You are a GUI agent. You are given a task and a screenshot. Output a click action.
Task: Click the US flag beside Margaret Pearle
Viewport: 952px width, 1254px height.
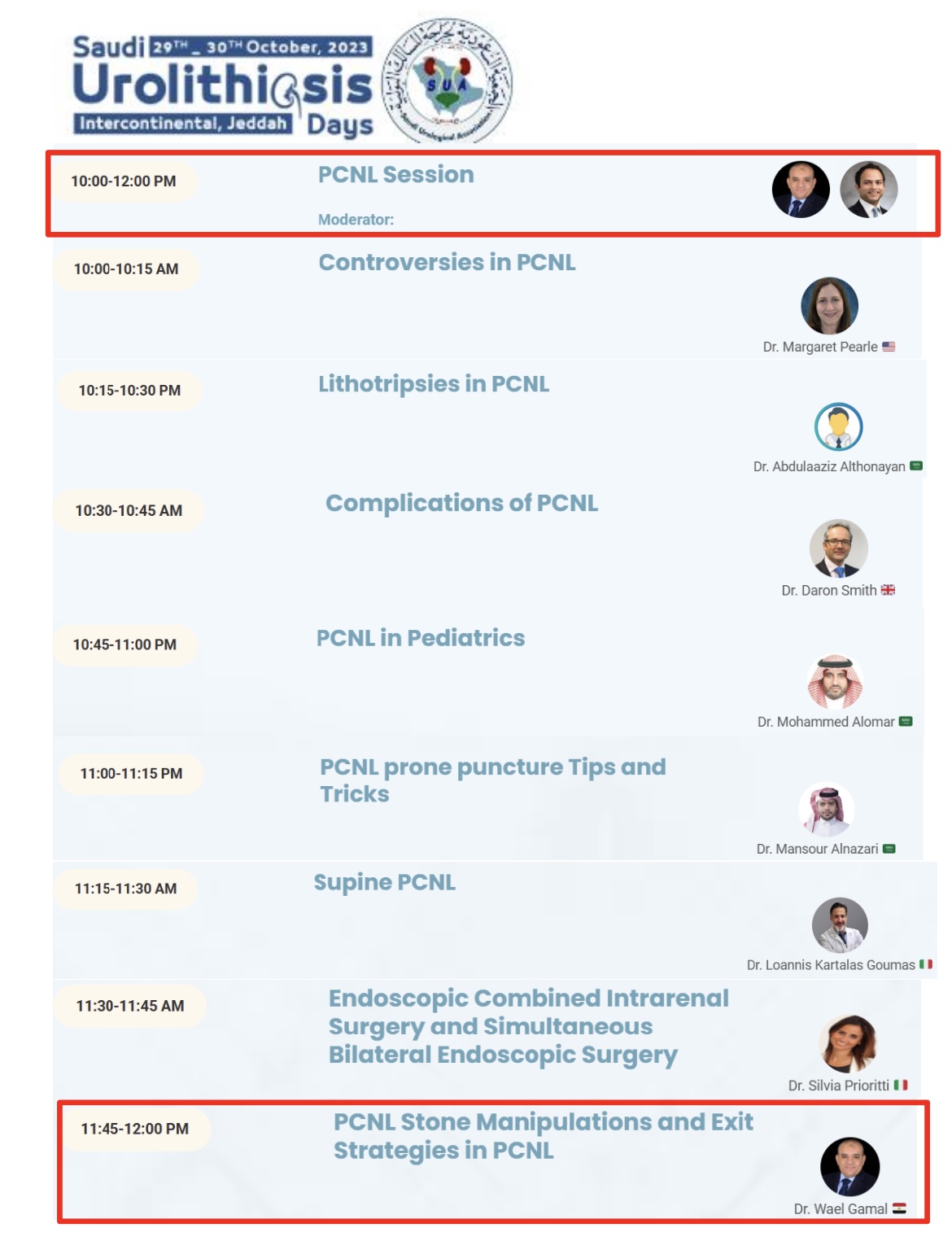click(x=889, y=347)
